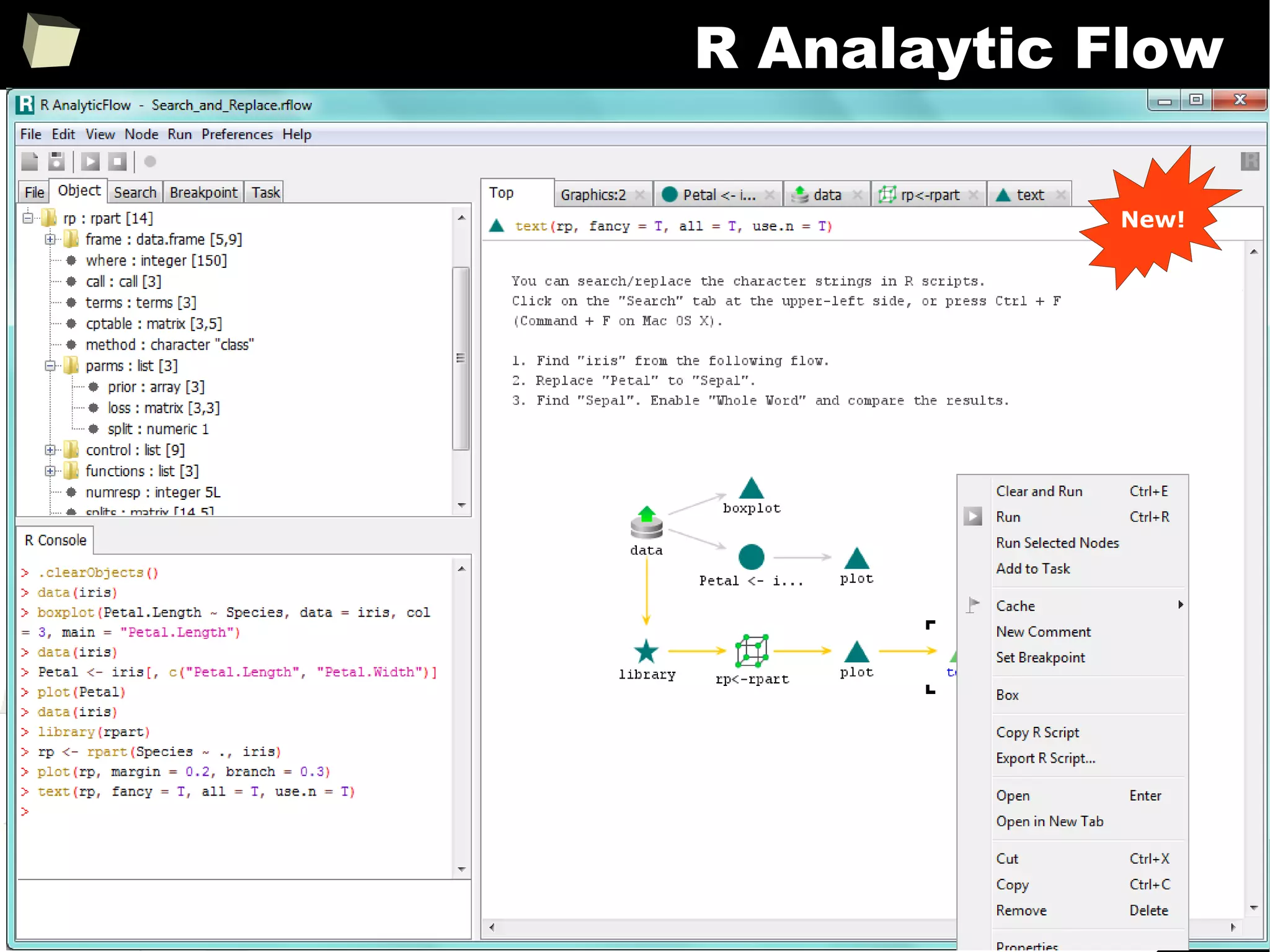The width and height of the screenshot is (1270, 952).
Task: Select the plot node after rp<-rpart
Action: (856, 660)
